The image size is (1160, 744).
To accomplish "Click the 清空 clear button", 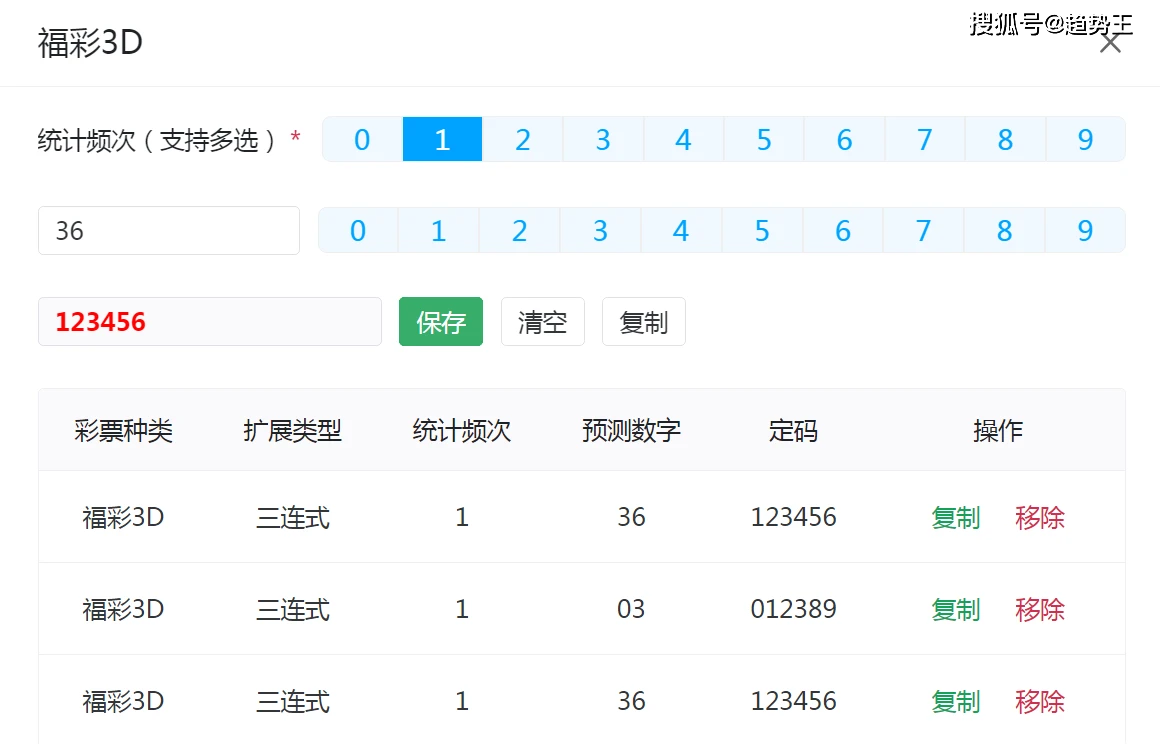I will pyautogui.click(x=542, y=321).
